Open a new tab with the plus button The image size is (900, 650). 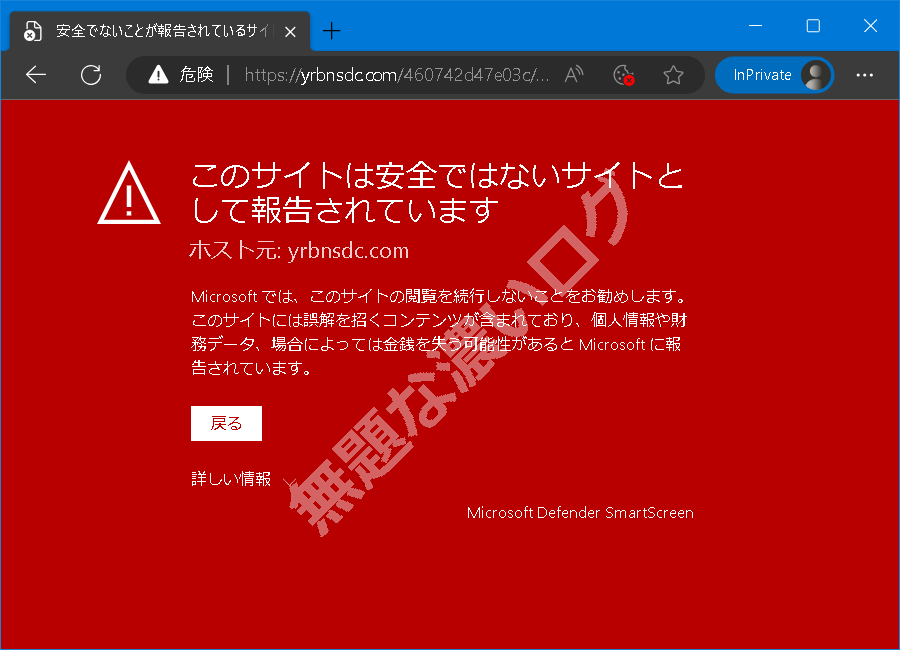tap(331, 30)
